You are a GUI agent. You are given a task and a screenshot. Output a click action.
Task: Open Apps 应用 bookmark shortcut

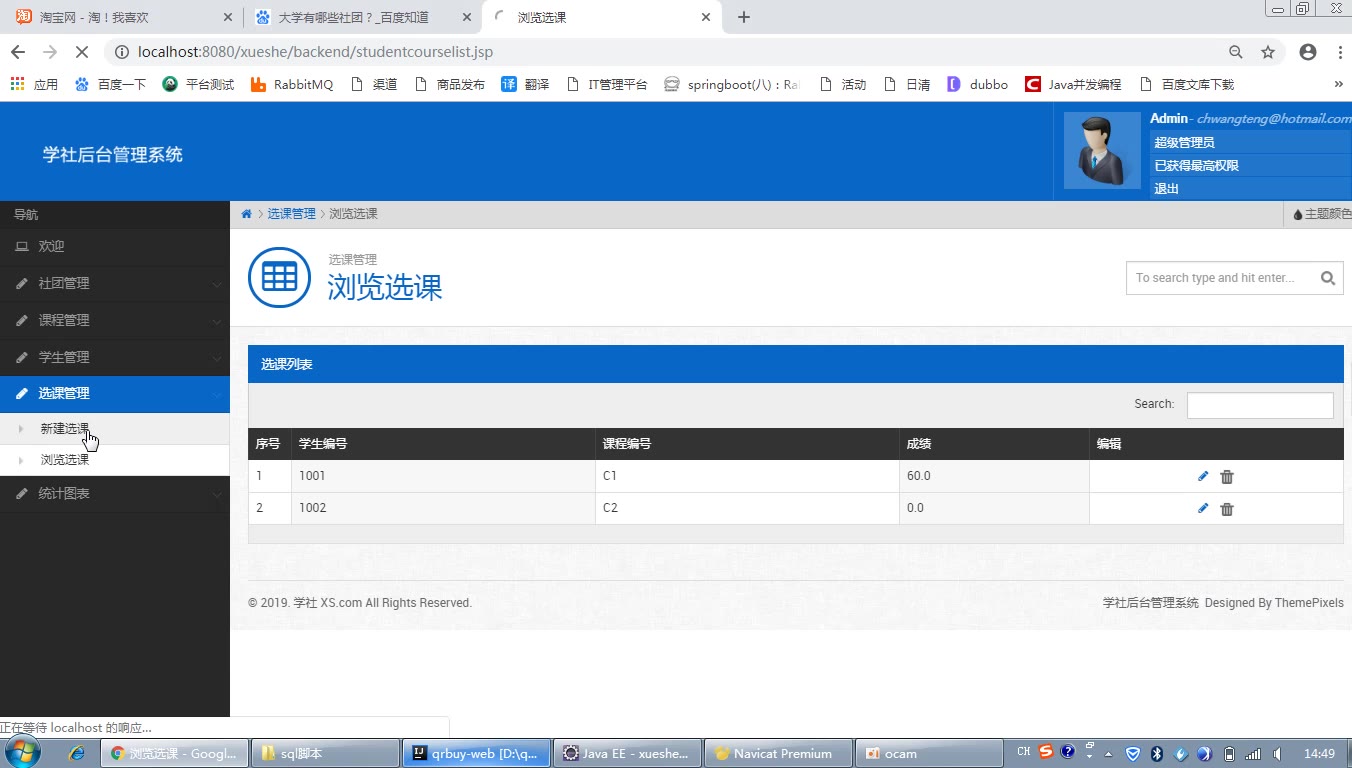tap(34, 85)
